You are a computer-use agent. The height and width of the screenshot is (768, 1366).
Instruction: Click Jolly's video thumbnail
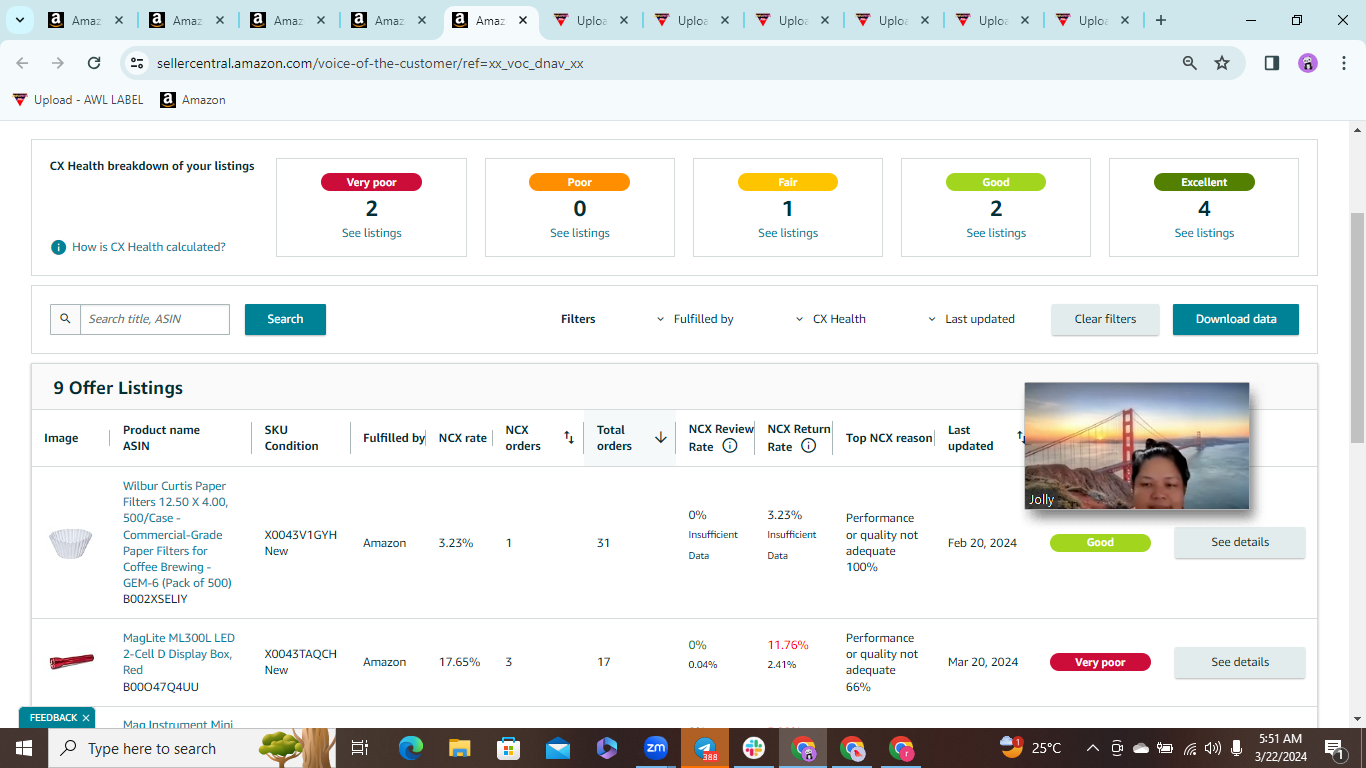(x=1137, y=446)
